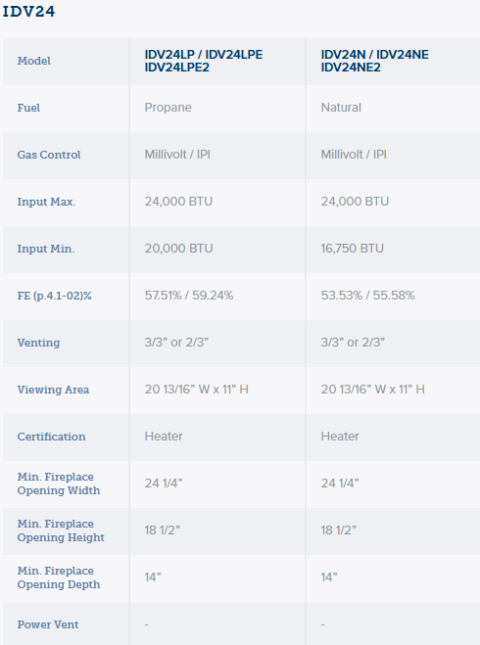Click the 53.53% / 55.58% efficiency value
The width and height of the screenshot is (480, 645).
[368, 295]
